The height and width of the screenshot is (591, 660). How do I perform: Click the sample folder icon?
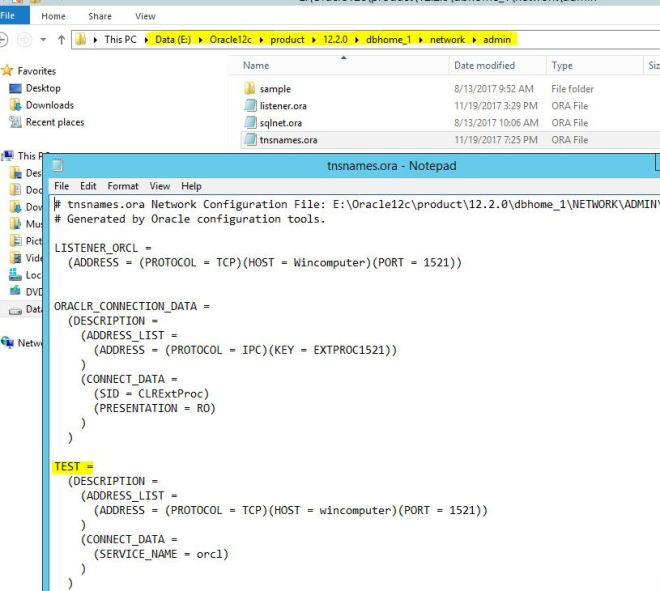[250, 89]
